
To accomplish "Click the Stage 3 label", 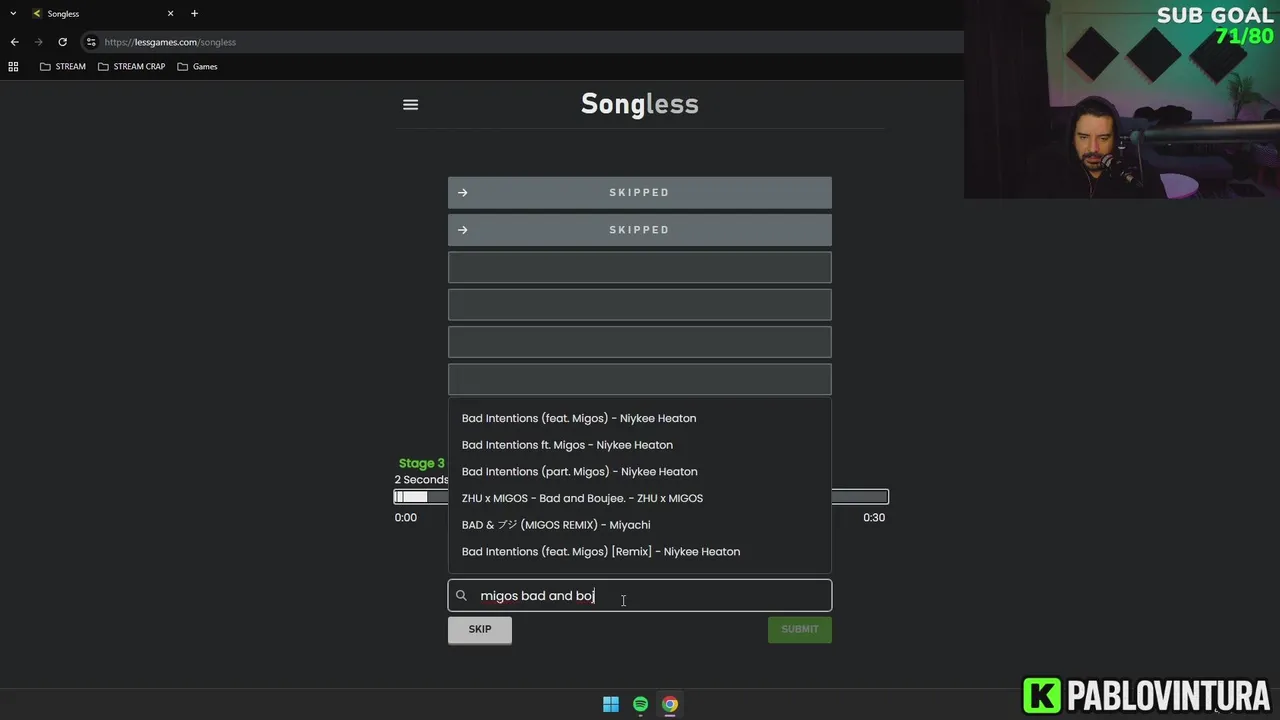I will (422, 463).
